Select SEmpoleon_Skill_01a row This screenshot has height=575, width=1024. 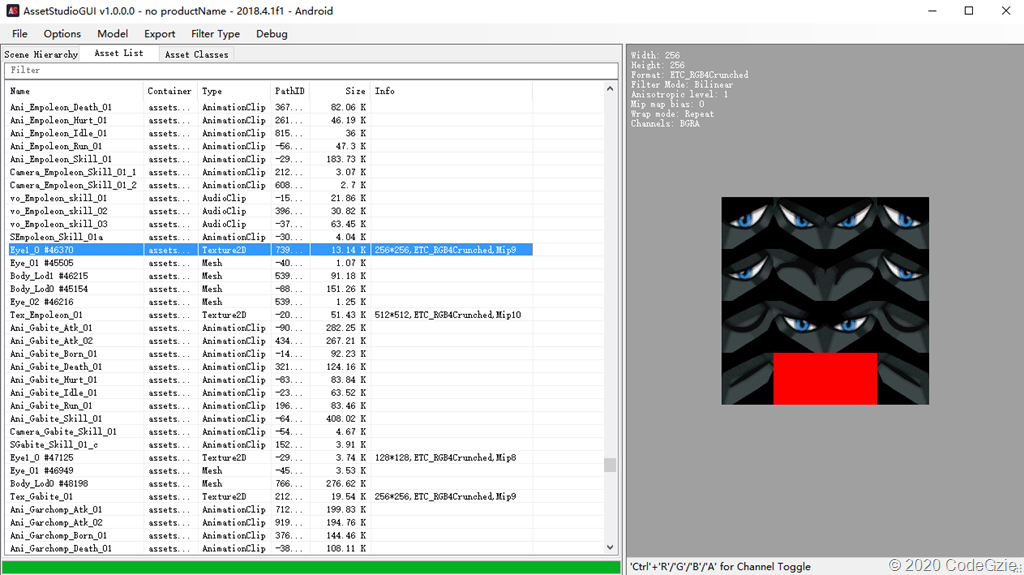point(270,237)
